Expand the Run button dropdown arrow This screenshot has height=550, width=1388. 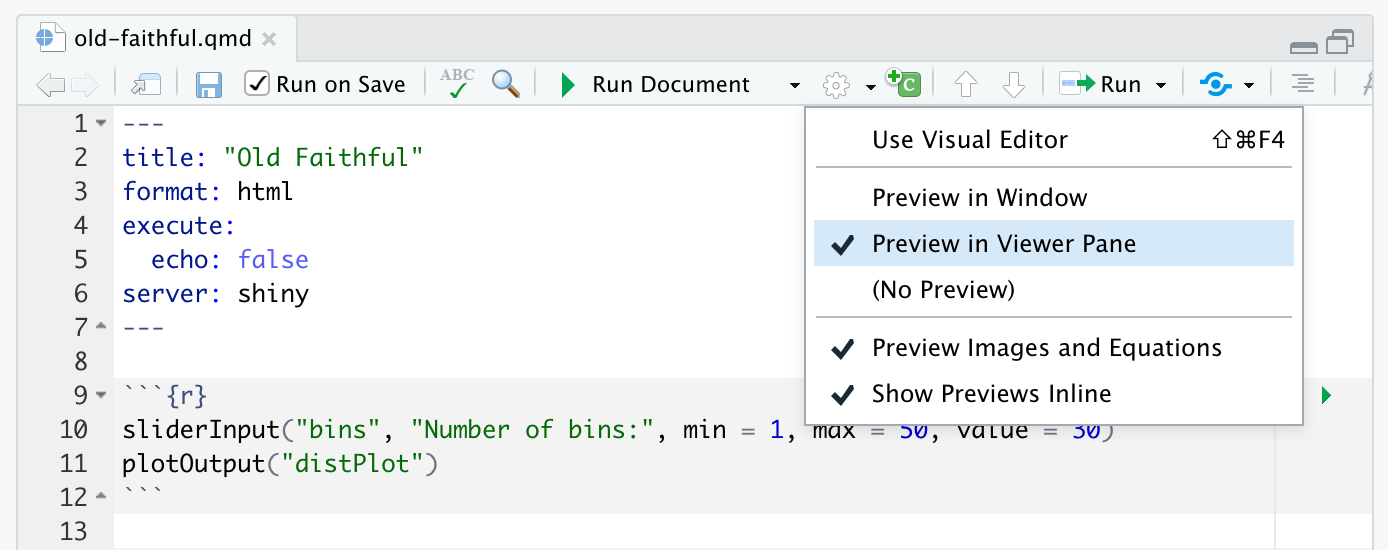coord(1161,85)
